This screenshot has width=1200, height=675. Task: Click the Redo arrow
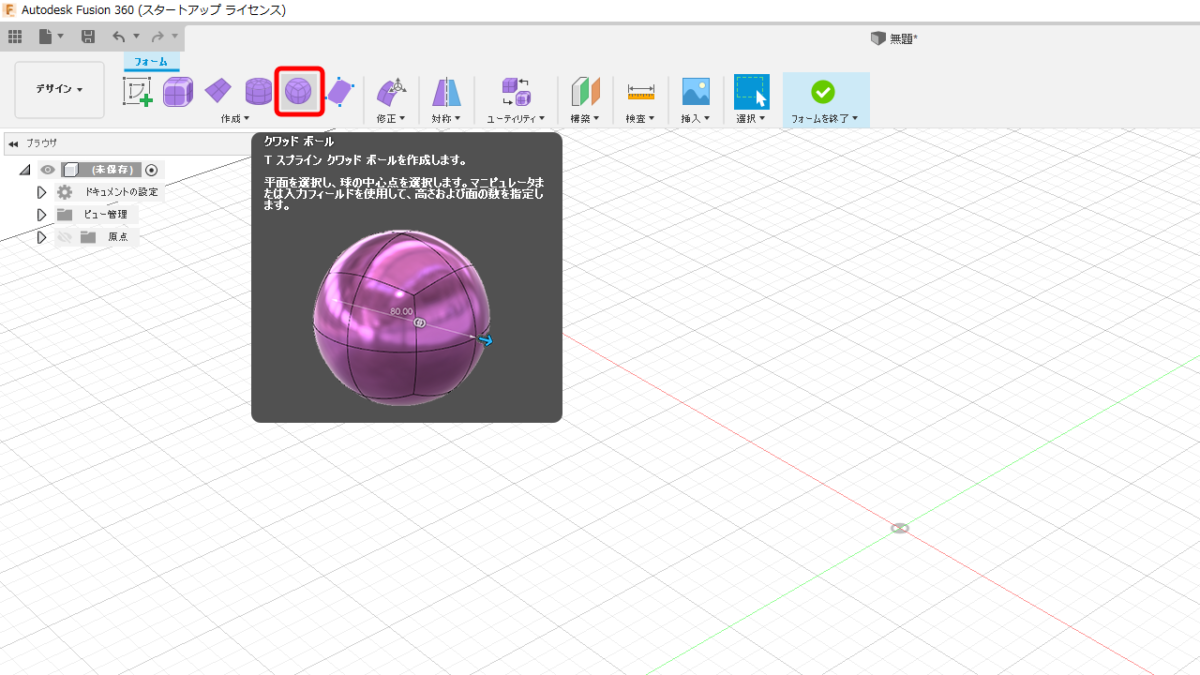pos(158,37)
